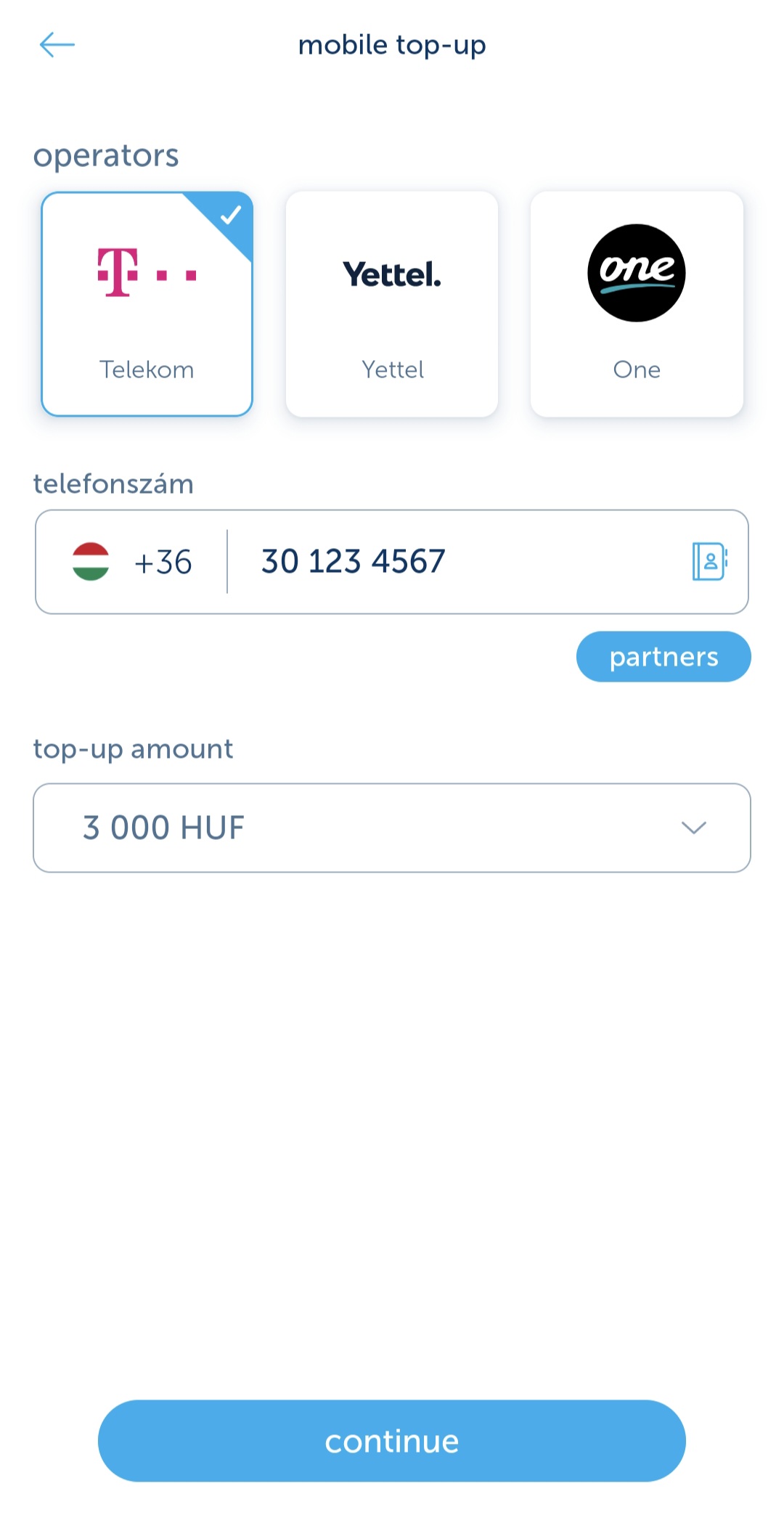Click the black One logo circle
This screenshot has height=1515, width=784.
(x=637, y=273)
